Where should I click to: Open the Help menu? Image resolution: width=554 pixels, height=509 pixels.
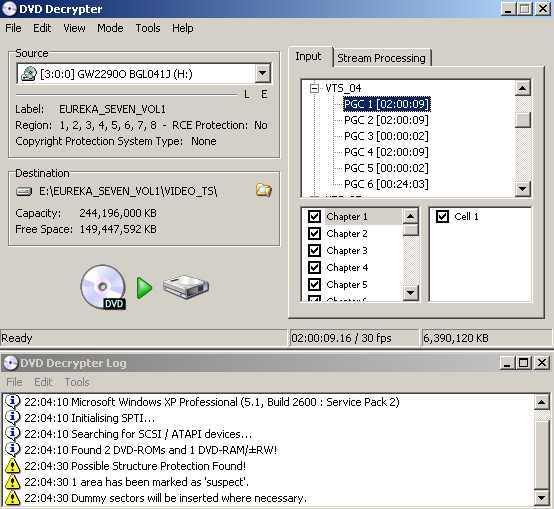183,28
